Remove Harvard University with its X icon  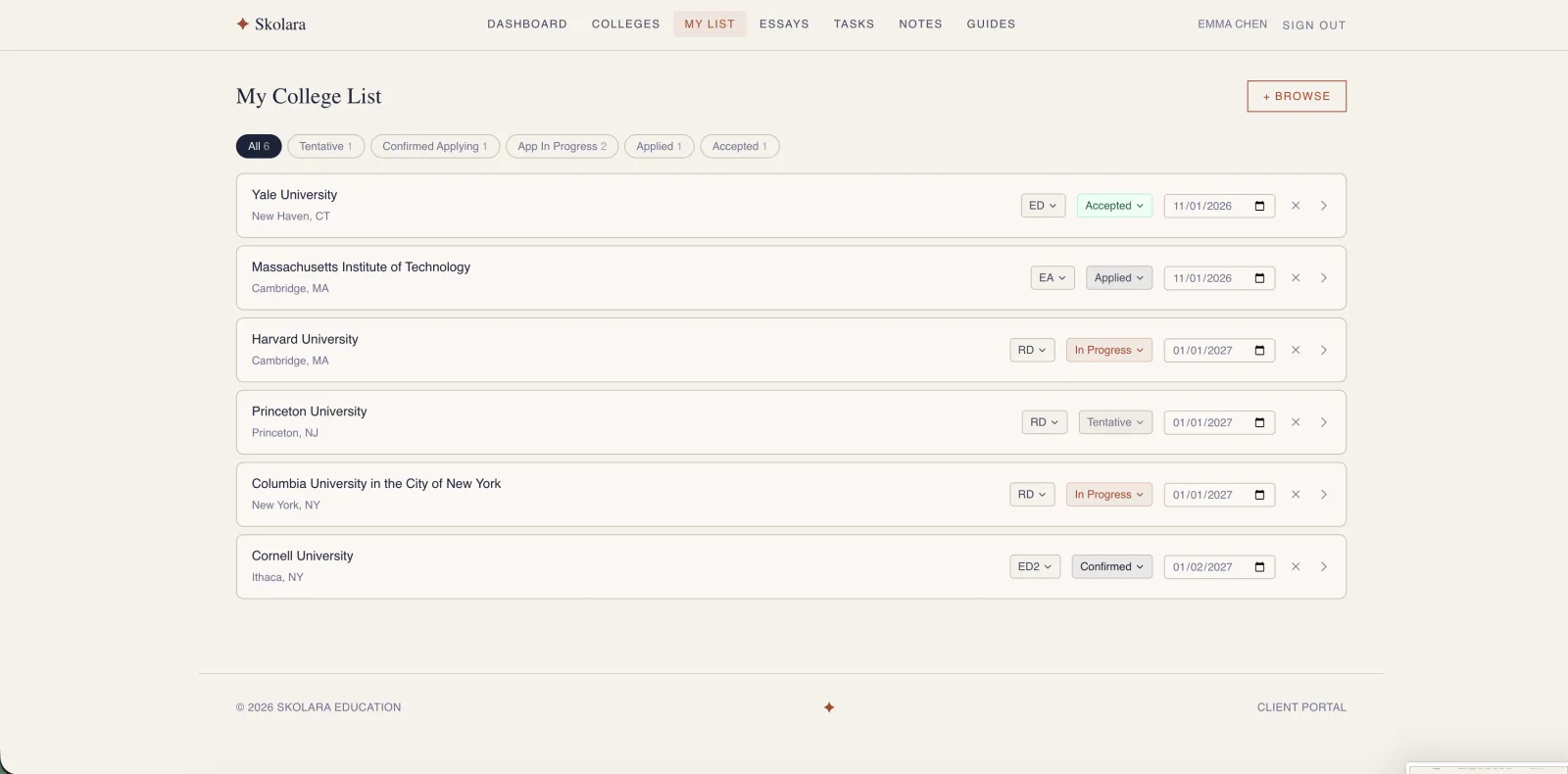(x=1296, y=350)
